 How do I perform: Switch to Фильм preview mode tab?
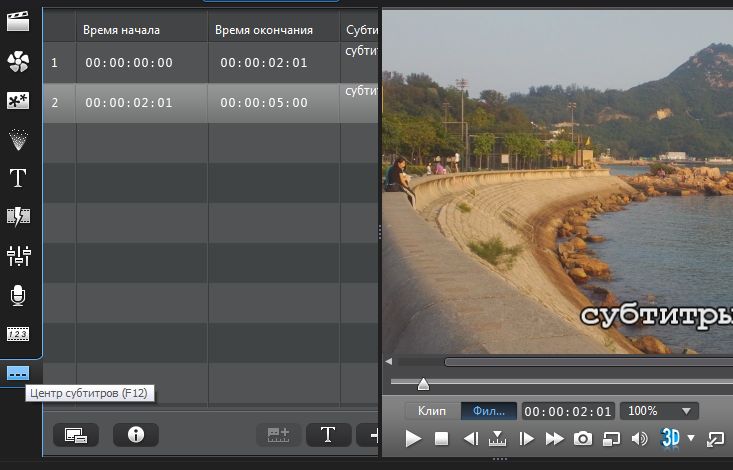coord(488,411)
